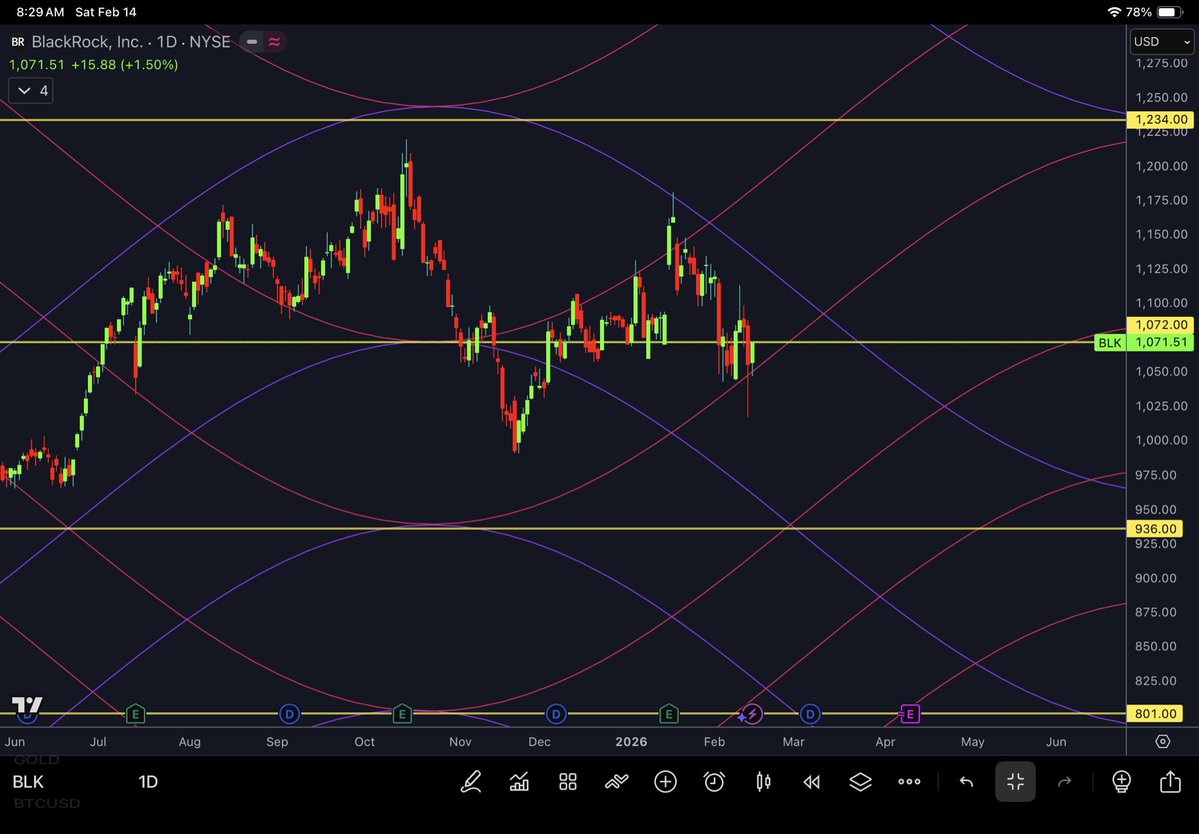This screenshot has width=1199, height=834.
Task: Tap the BR BlackRock symbol logo
Action: [x=18, y=42]
